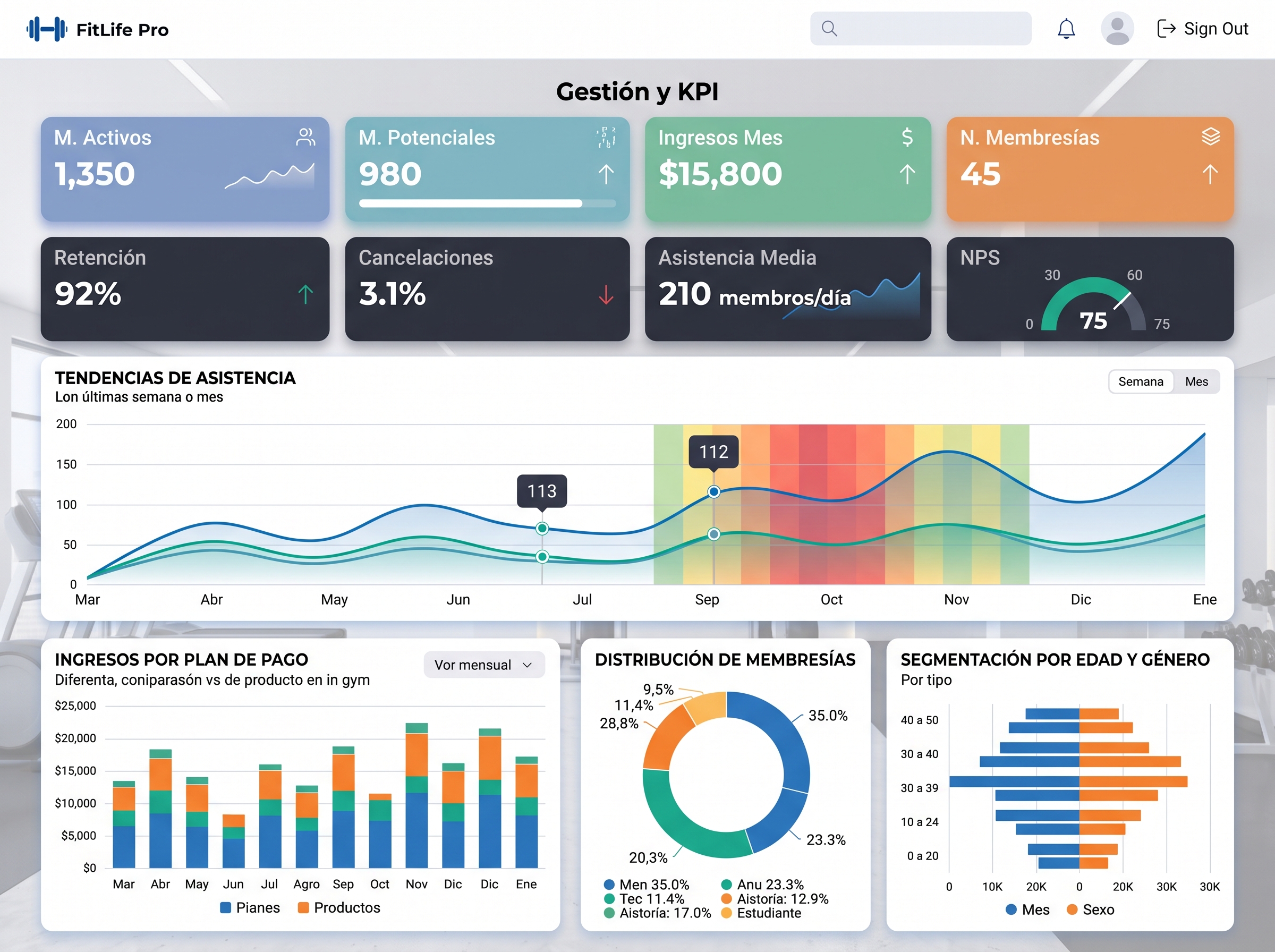This screenshot has height=952, width=1275.
Task: Toggle the Productos legend swatch
Action: (303, 907)
